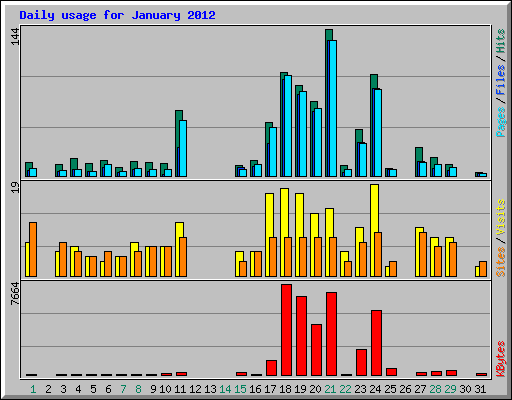This screenshot has height=400, width=512.
Task: Click the 19 axis value label
Action: tap(15, 188)
